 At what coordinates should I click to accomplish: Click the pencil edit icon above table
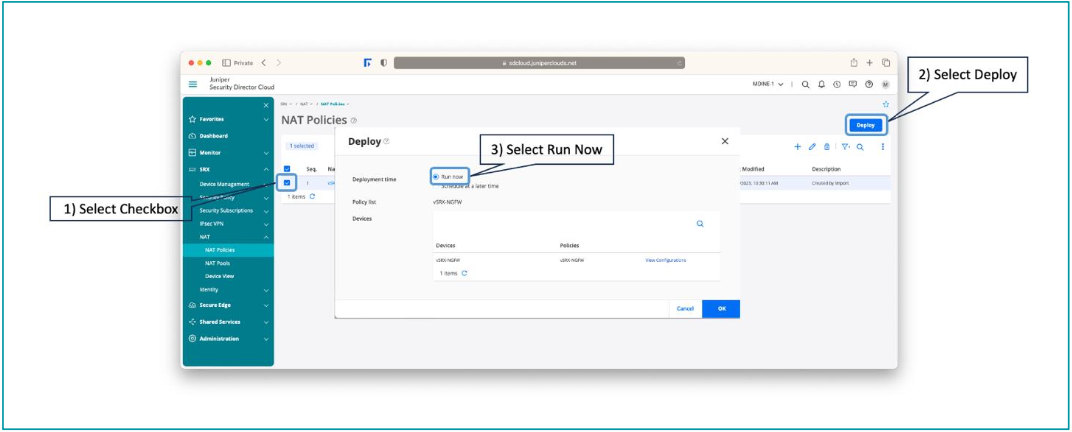812,147
